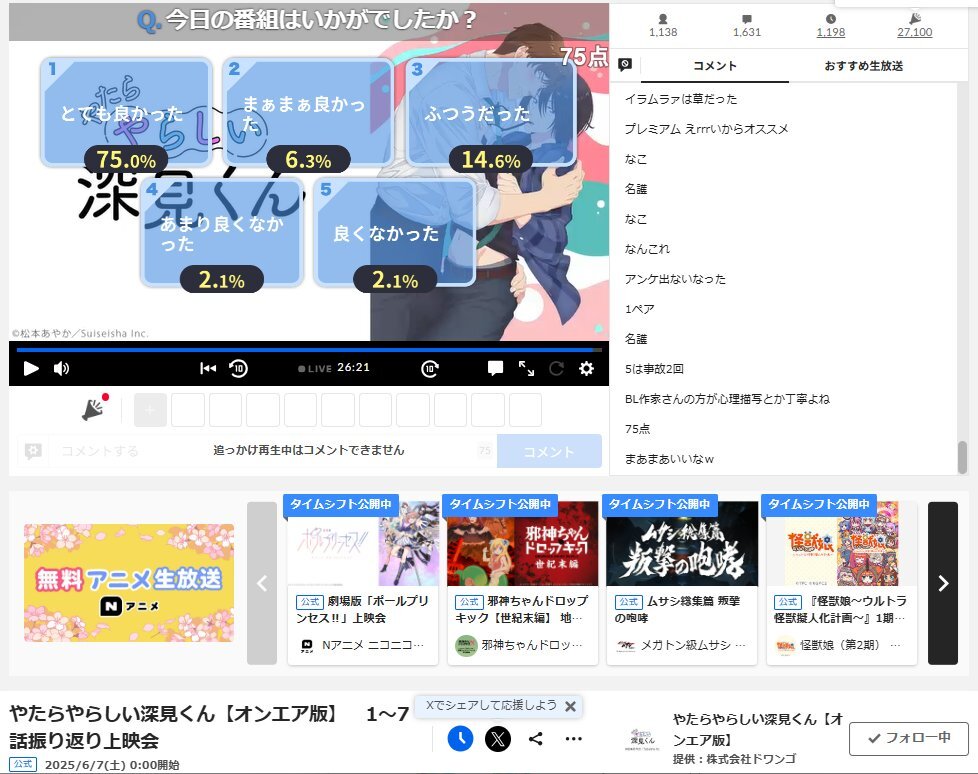The height and width of the screenshot is (774, 978).
Task: Click the comment 5は事故2回
Action: point(654,369)
